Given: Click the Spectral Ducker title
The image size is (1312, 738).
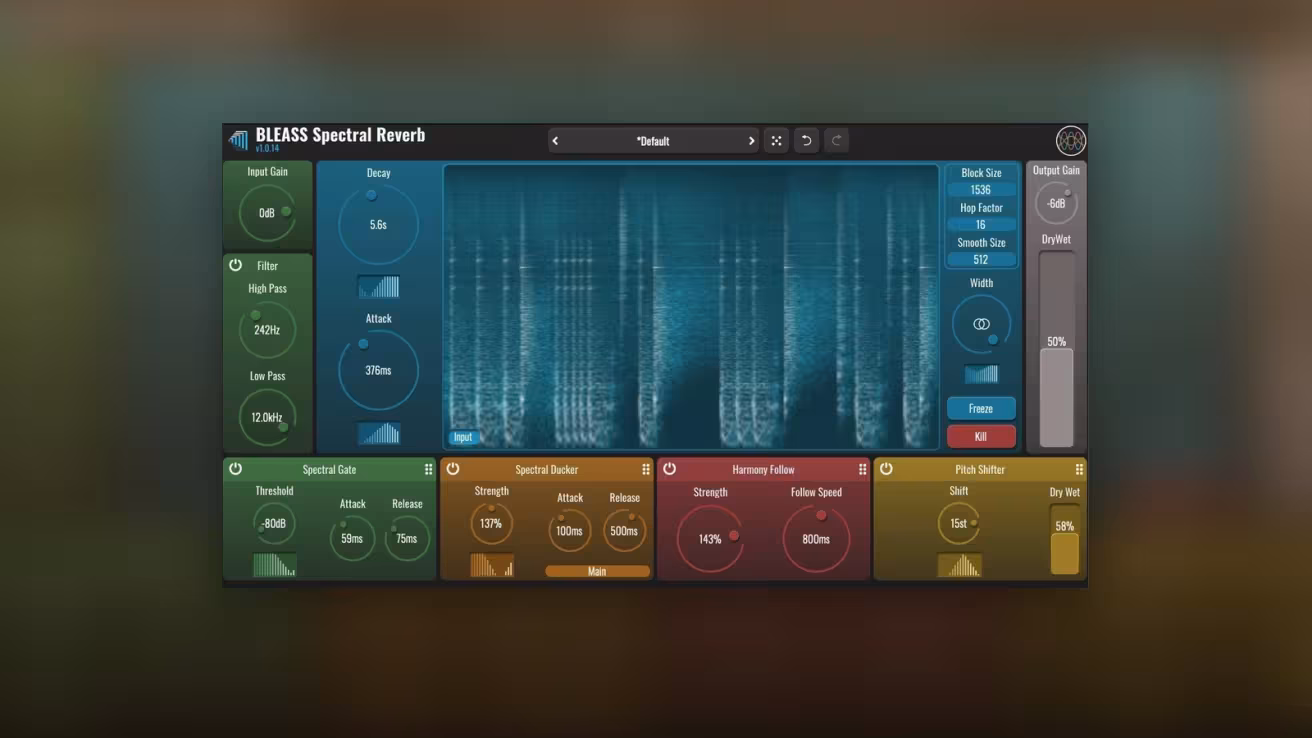Looking at the screenshot, I should pyautogui.click(x=547, y=469).
